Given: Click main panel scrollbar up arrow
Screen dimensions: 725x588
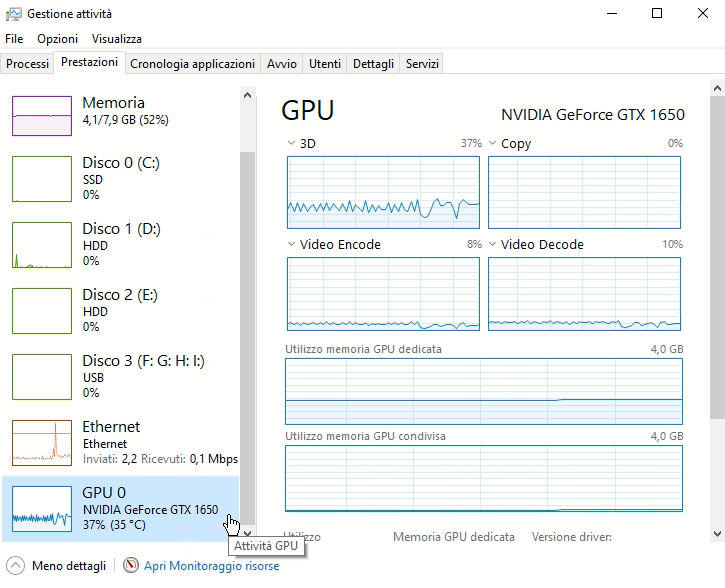Looking at the screenshot, I should pyautogui.click(x=717, y=88).
